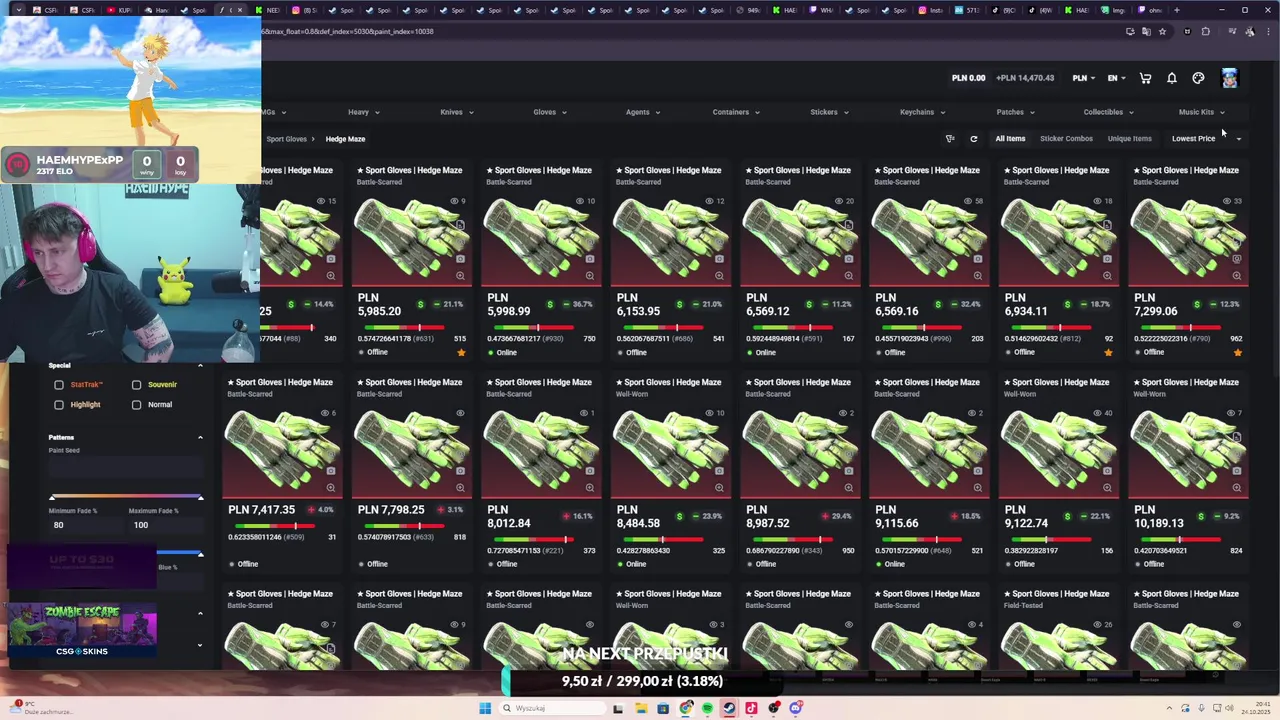Click the 36.7% discount badge
Screen dimensions: 1280x720
tap(577, 304)
